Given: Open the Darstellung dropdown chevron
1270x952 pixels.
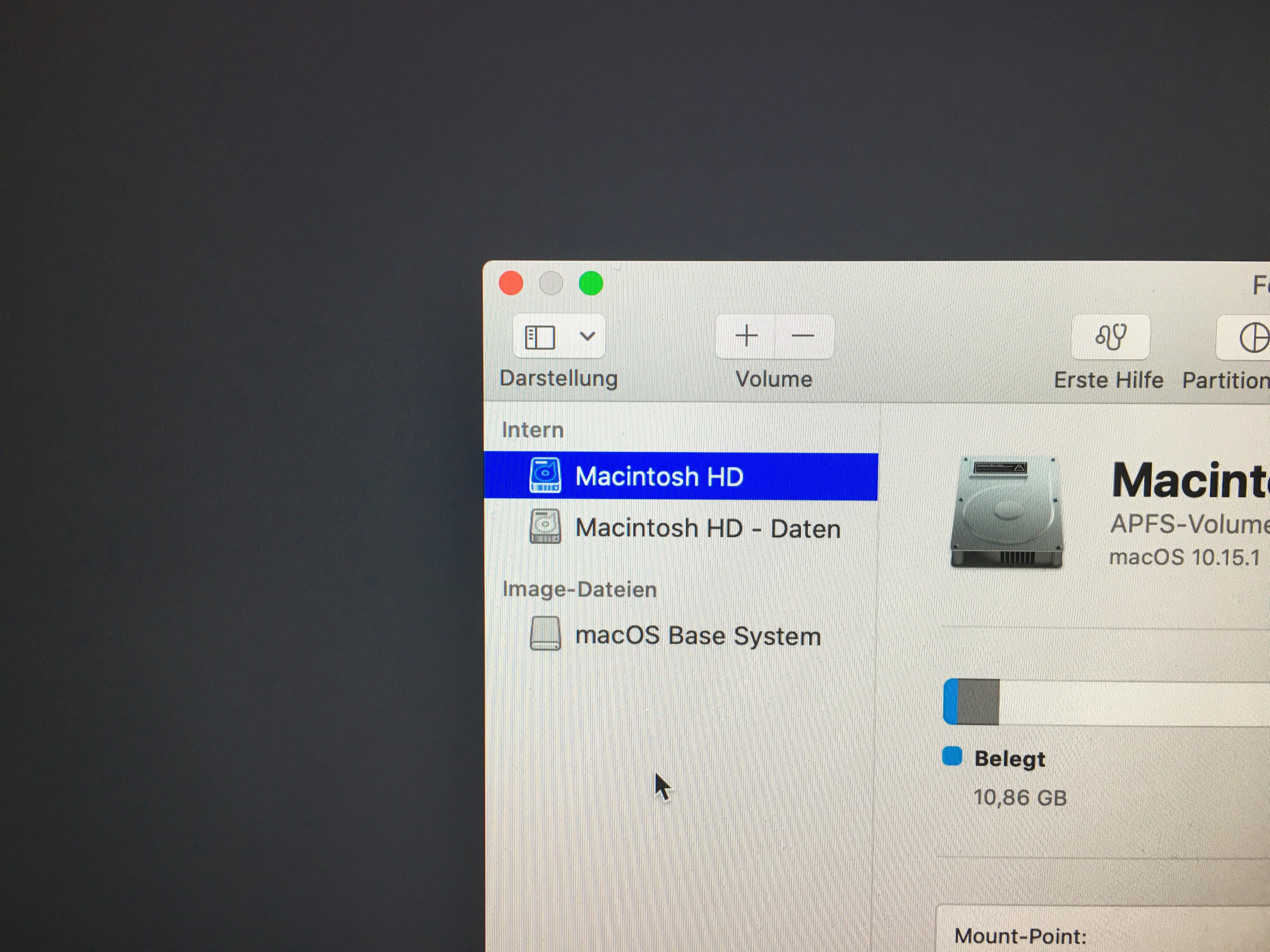Looking at the screenshot, I should (587, 336).
